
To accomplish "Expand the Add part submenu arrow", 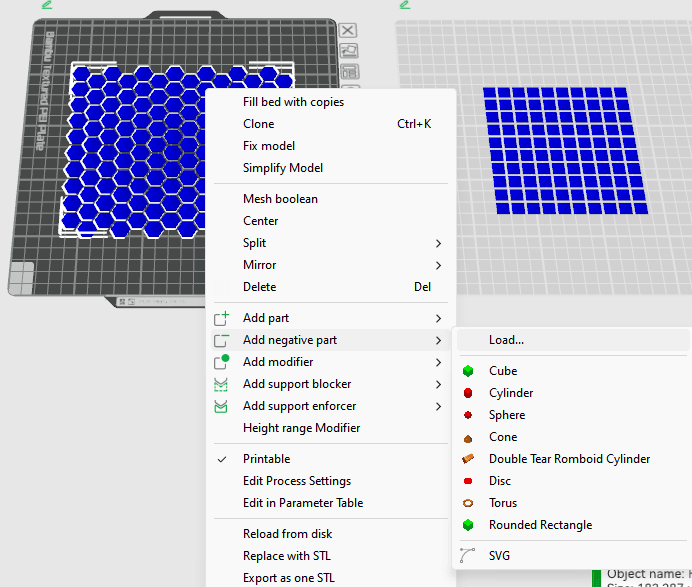I will (x=438, y=318).
